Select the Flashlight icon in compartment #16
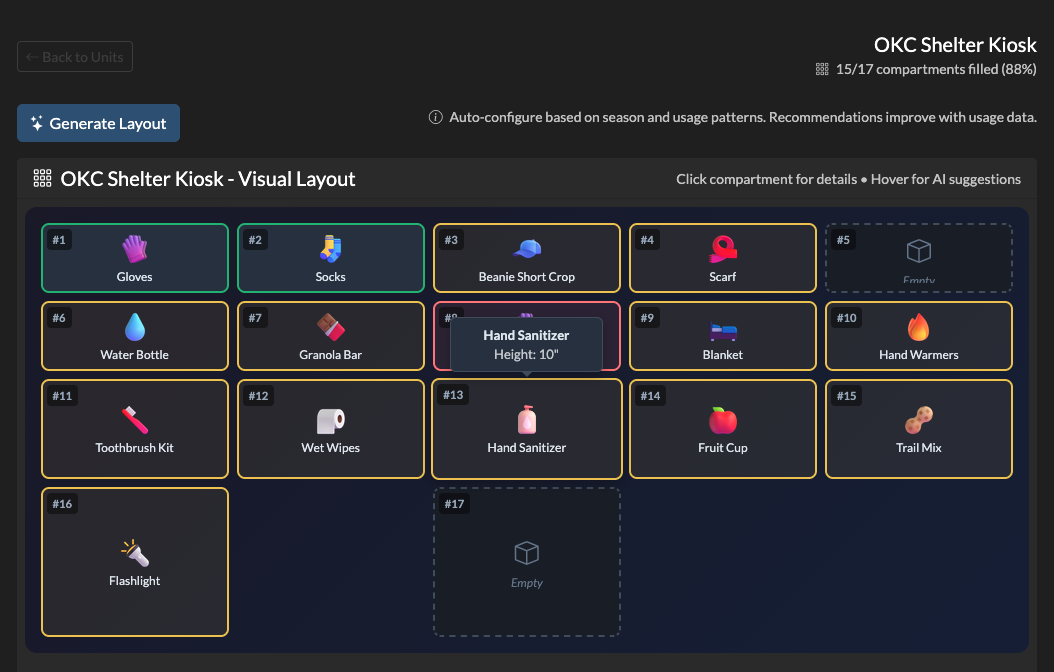The image size is (1054, 672). pos(135,553)
